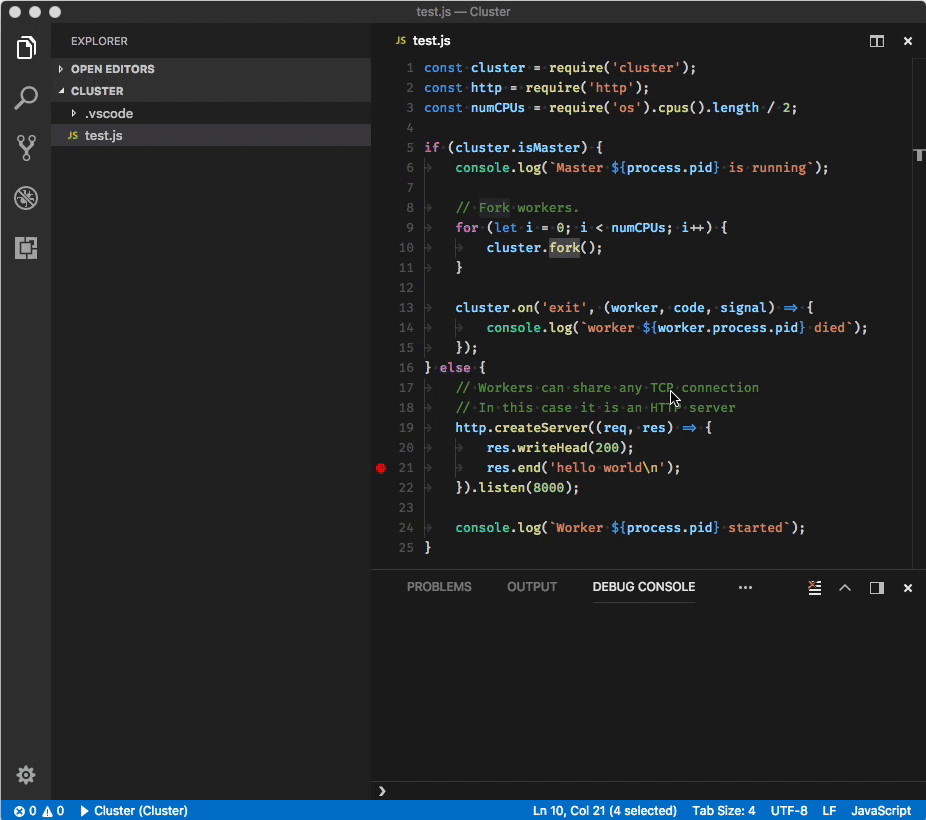Open the Explorer view icon
926x820 pixels.
[x=25, y=47]
